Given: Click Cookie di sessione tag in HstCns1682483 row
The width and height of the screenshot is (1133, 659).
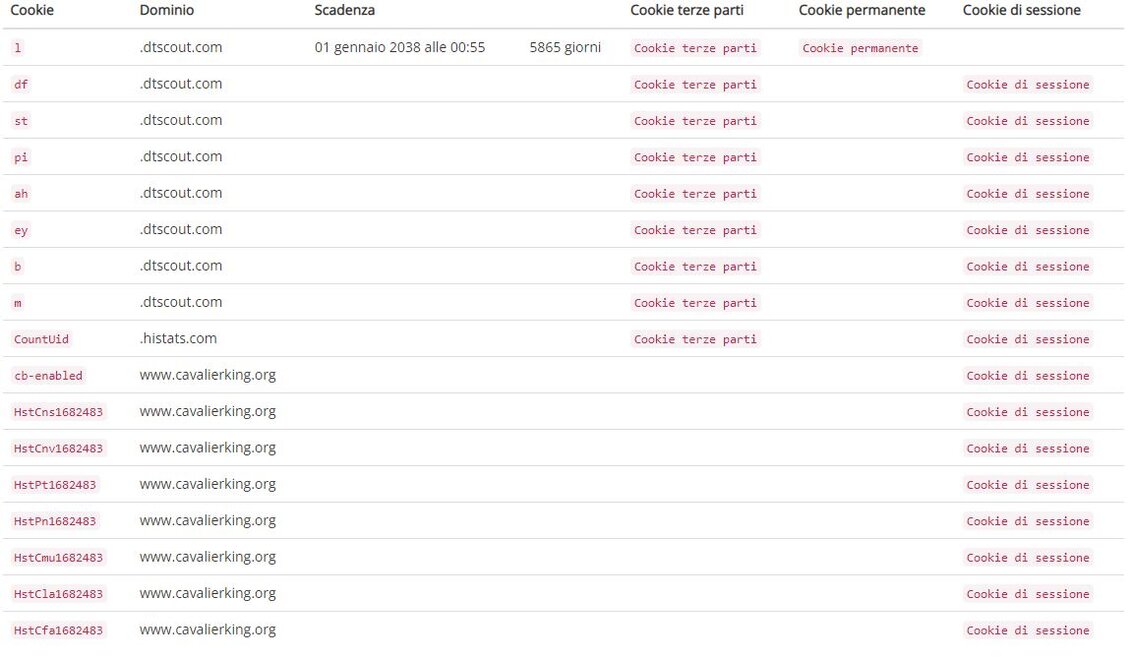Looking at the screenshot, I should (1028, 412).
